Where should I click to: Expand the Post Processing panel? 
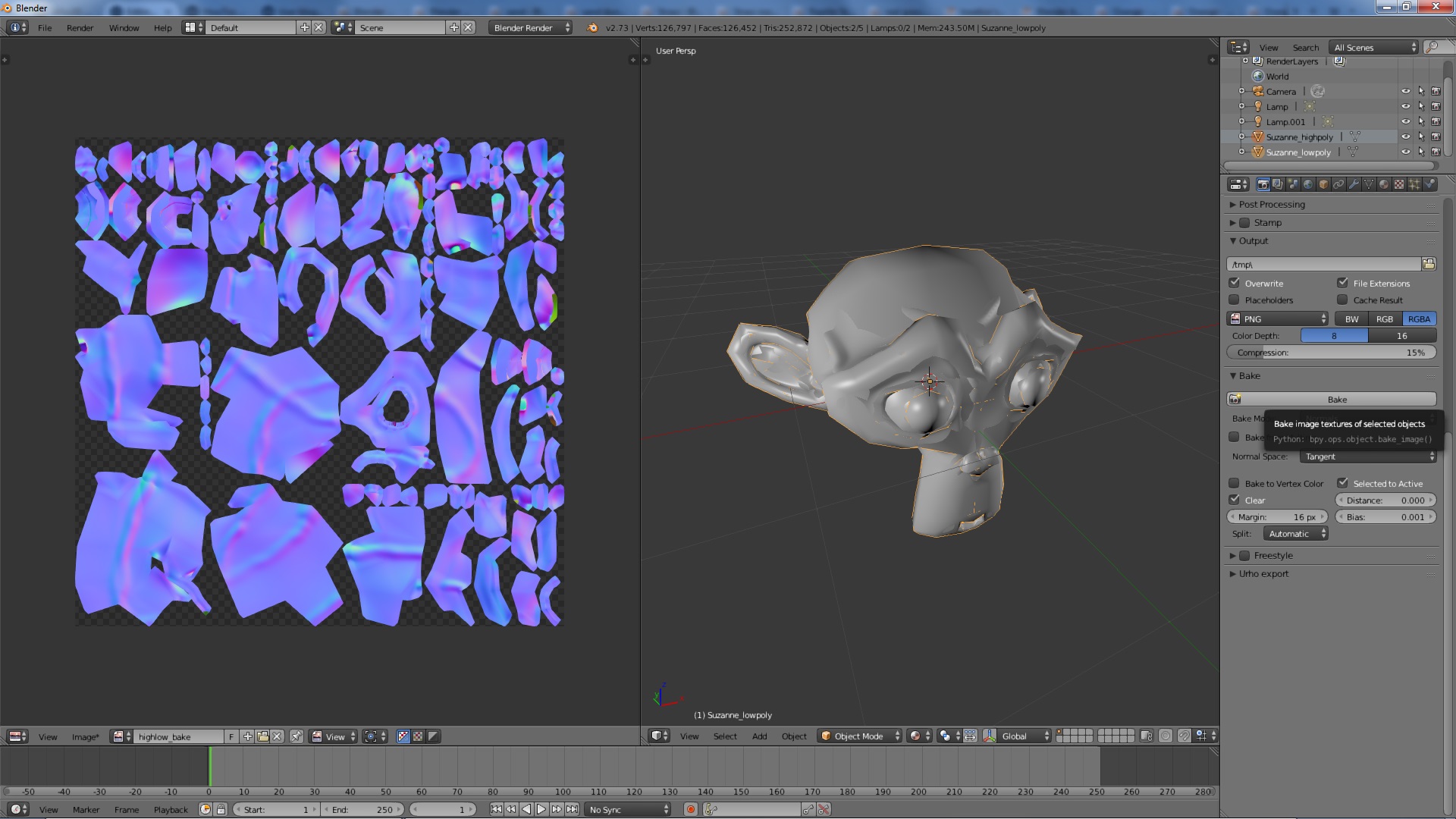[x=1272, y=205]
